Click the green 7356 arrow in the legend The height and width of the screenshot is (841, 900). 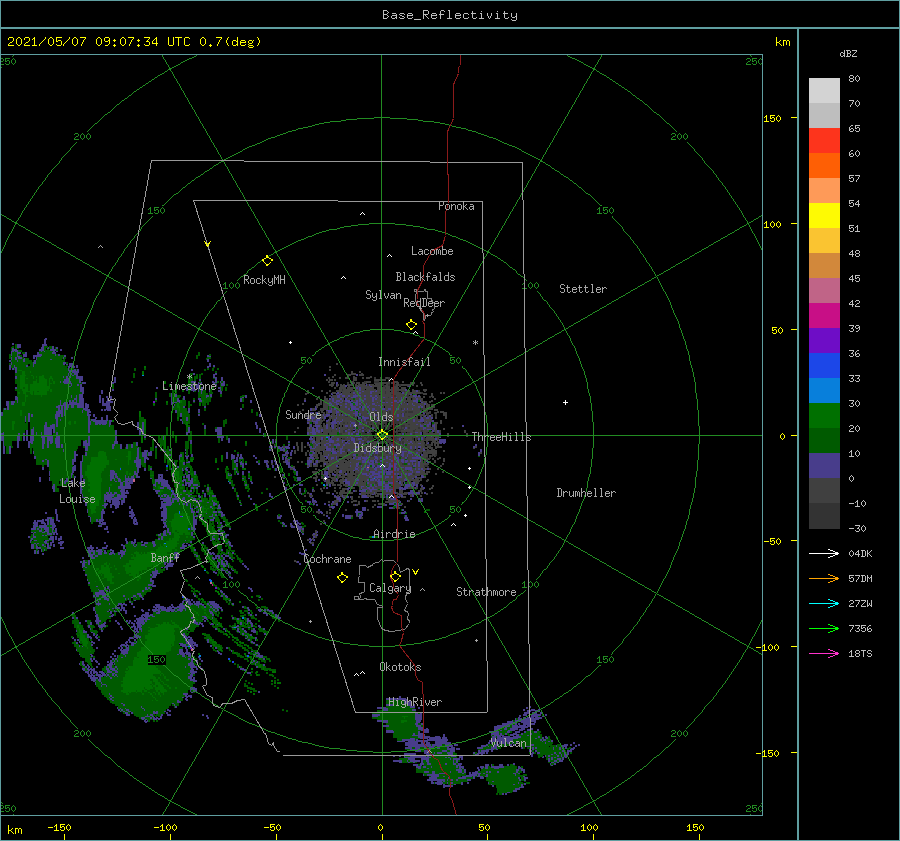tap(824, 629)
